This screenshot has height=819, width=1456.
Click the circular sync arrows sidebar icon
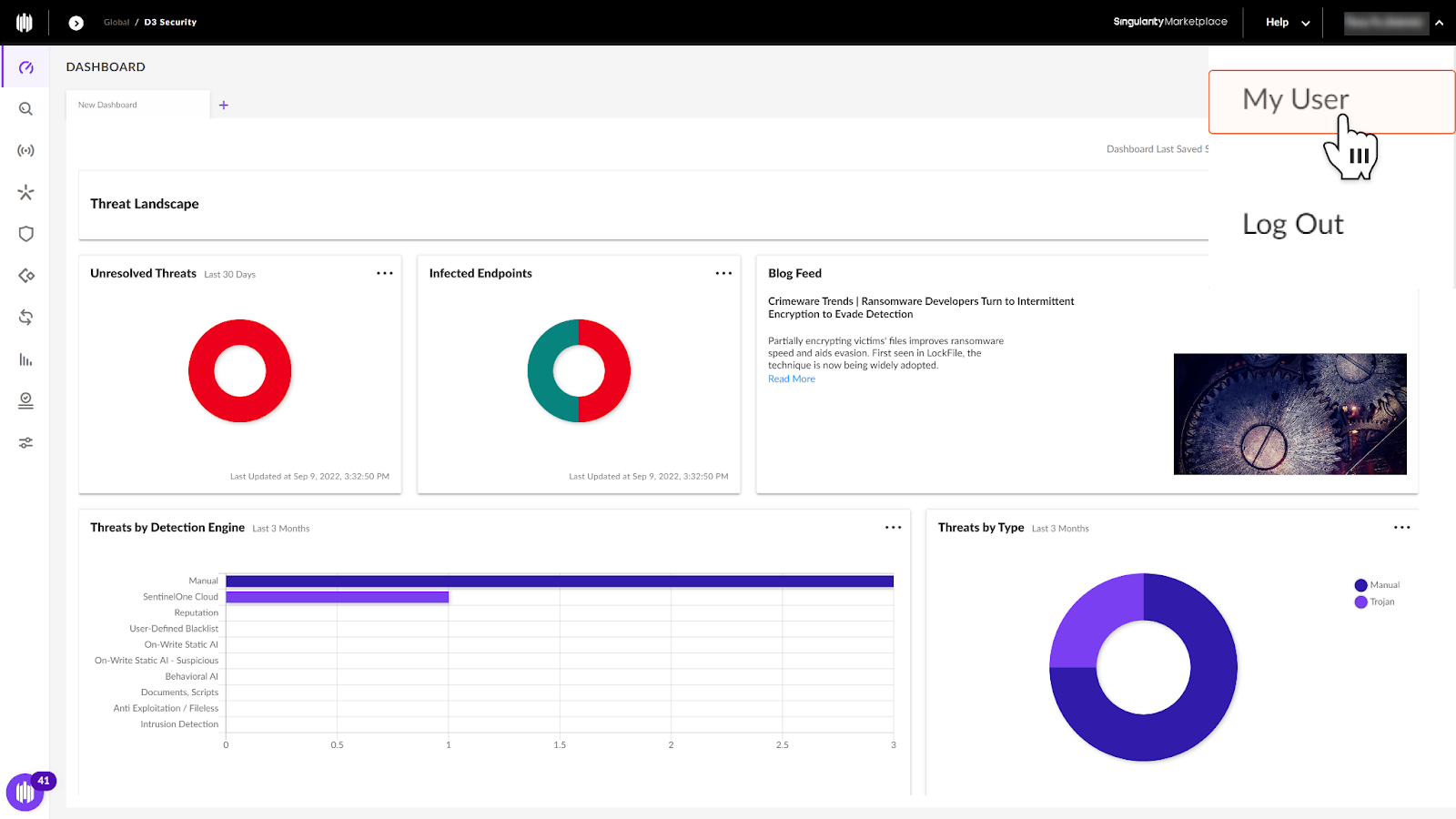25,318
